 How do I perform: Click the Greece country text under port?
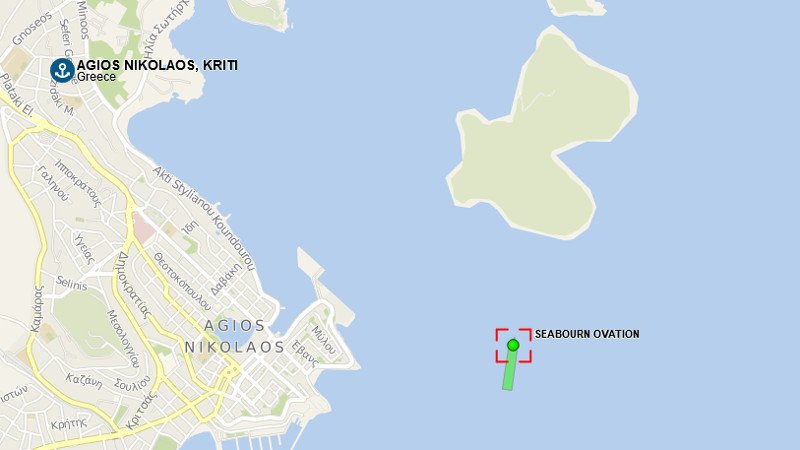pos(96,77)
